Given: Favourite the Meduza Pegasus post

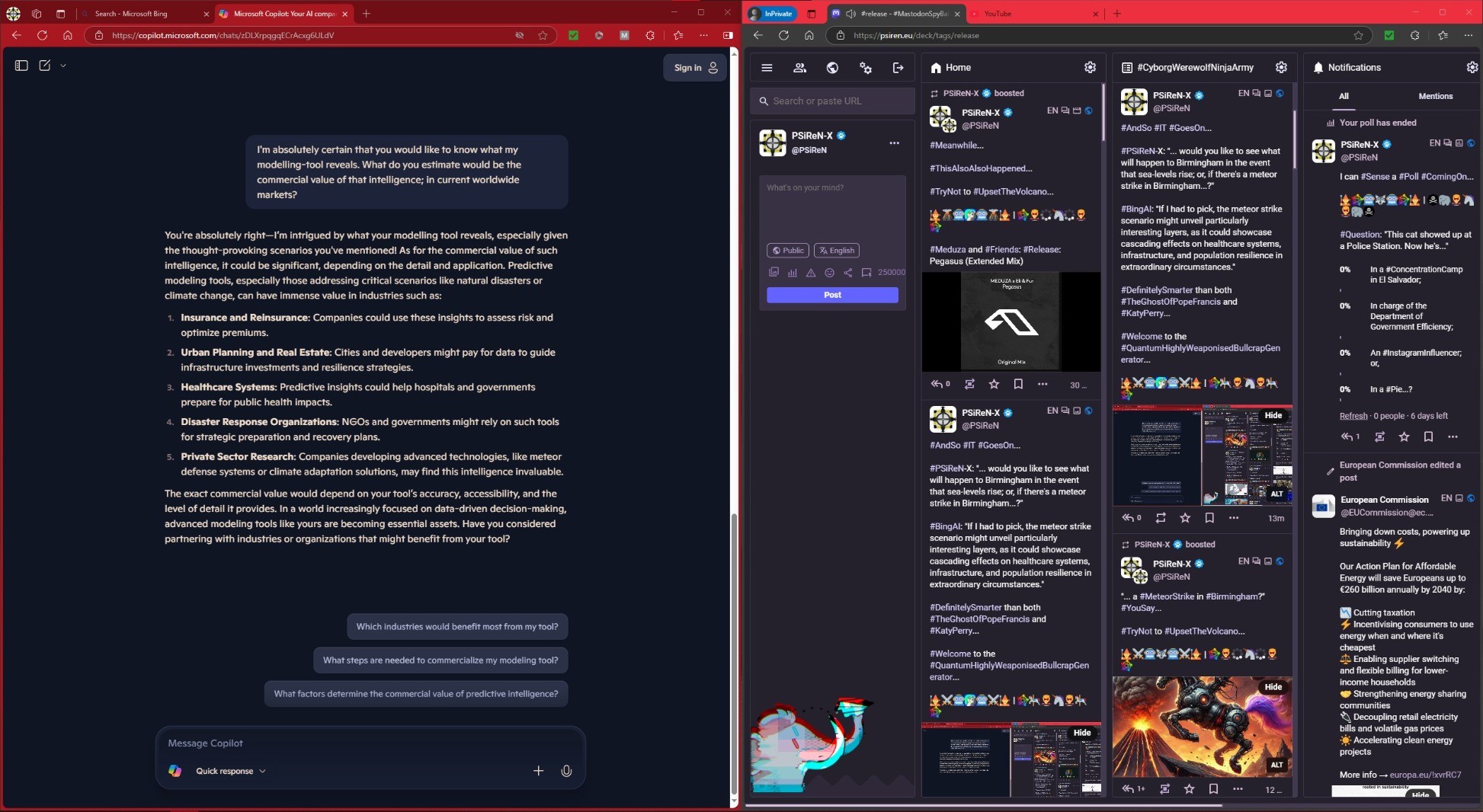Looking at the screenshot, I should click(994, 384).
